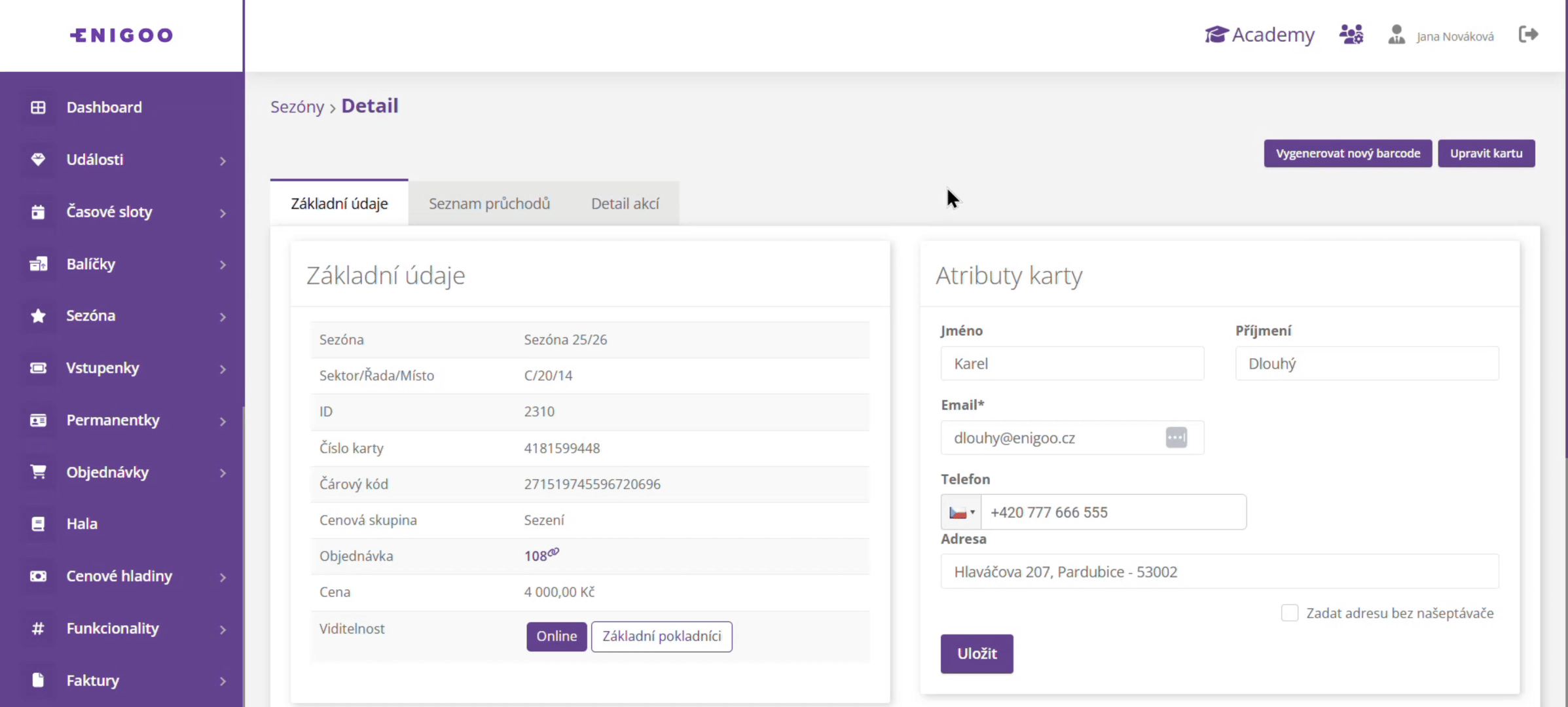Open order 108 link icon
This screenshot has width=1568, height=707.
(x=554, y=552)
